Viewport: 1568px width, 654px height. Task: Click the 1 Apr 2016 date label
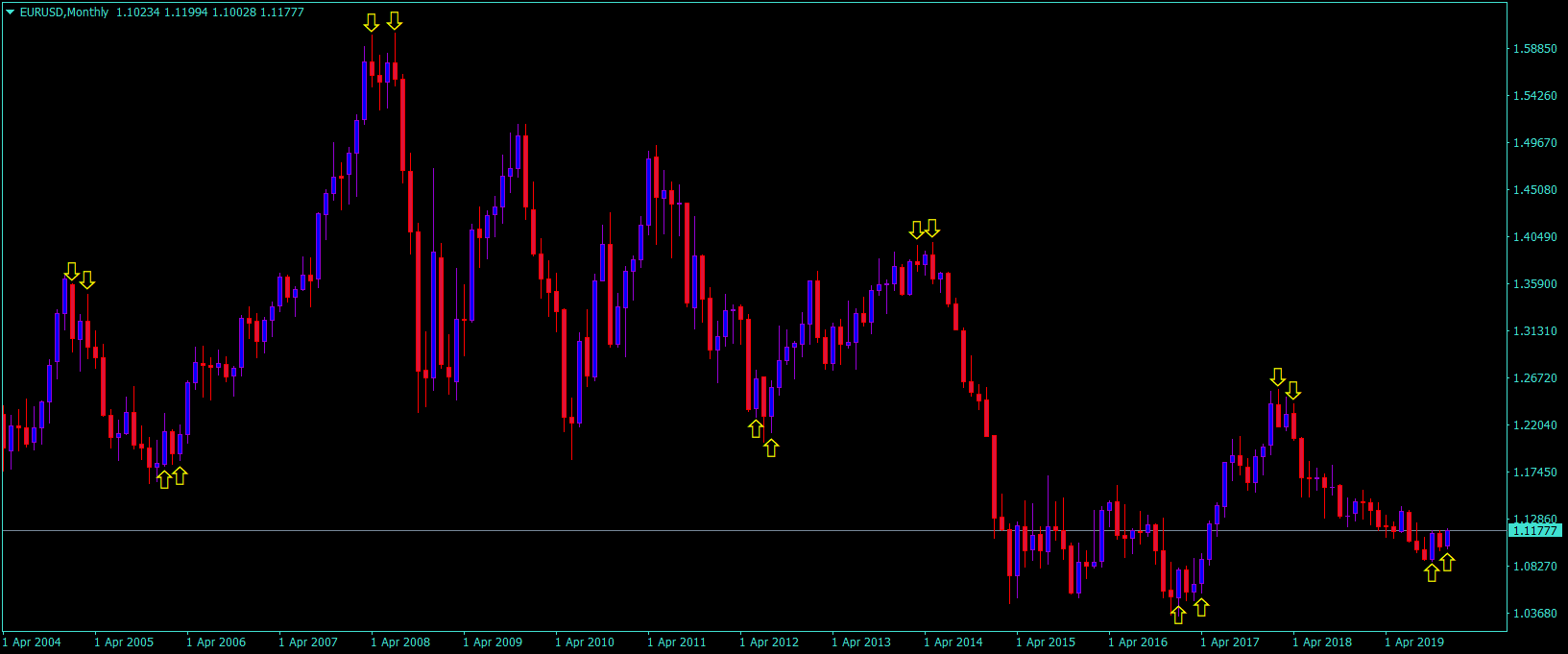1138,642
